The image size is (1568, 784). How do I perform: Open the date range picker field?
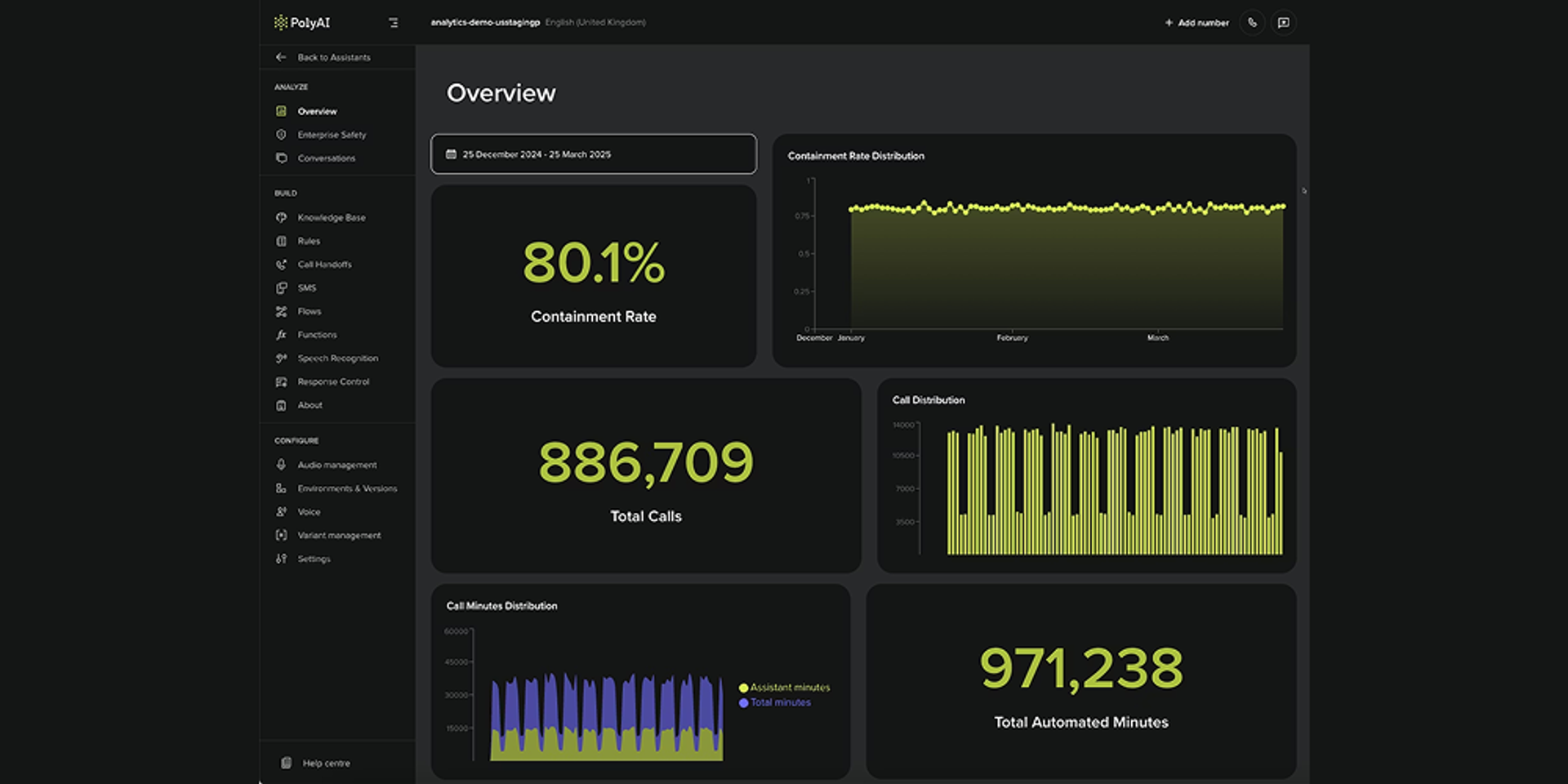[x=594, y=154]
